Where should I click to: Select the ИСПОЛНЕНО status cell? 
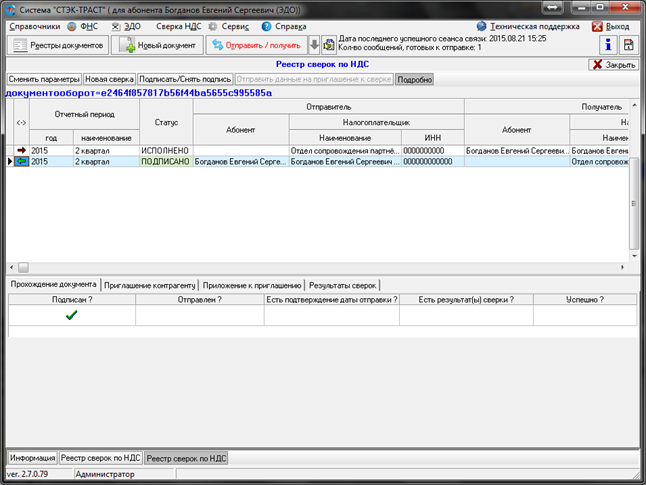(x=166, y=151)
